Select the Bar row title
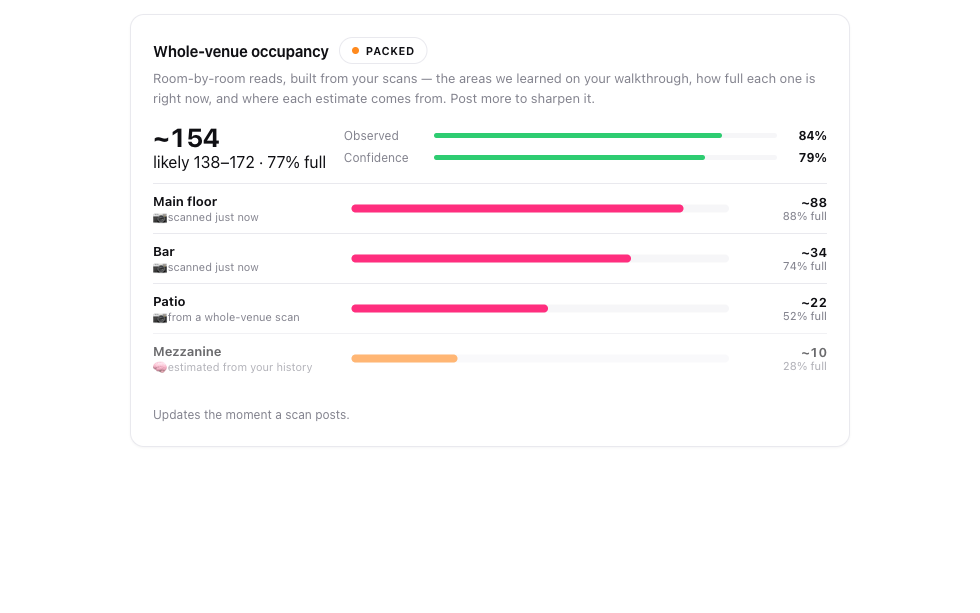This screenshot has width=980, height=613. (164, 251)
